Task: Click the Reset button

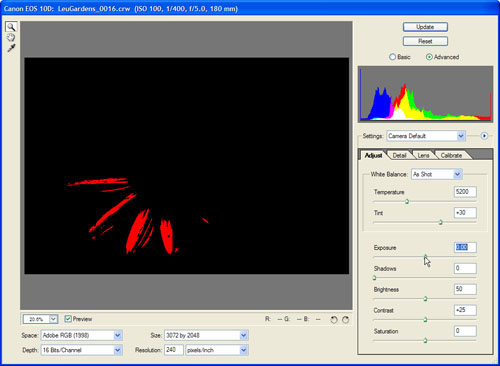Action: point(425,41)
